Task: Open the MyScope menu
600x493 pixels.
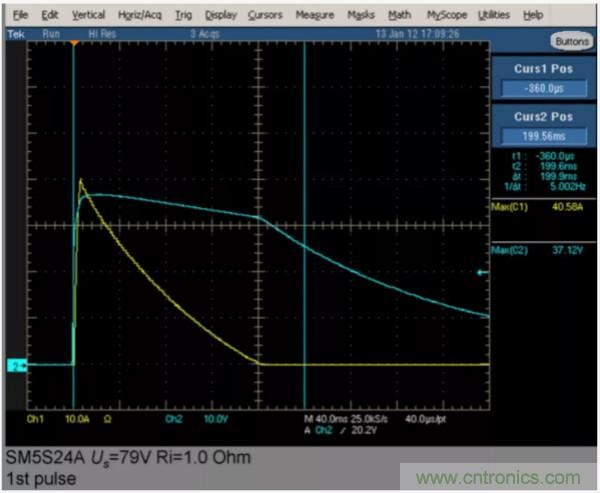Action: tap(446, 16)
